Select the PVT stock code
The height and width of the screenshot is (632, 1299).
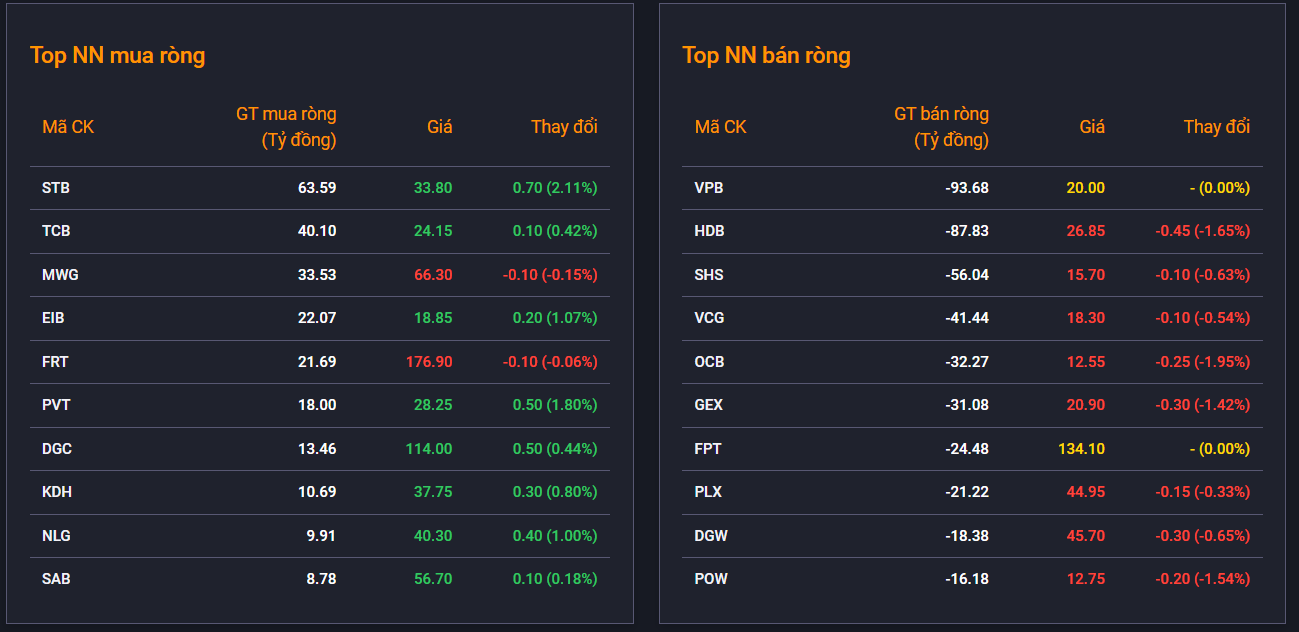pyautogui.click(x=56, y=405)
